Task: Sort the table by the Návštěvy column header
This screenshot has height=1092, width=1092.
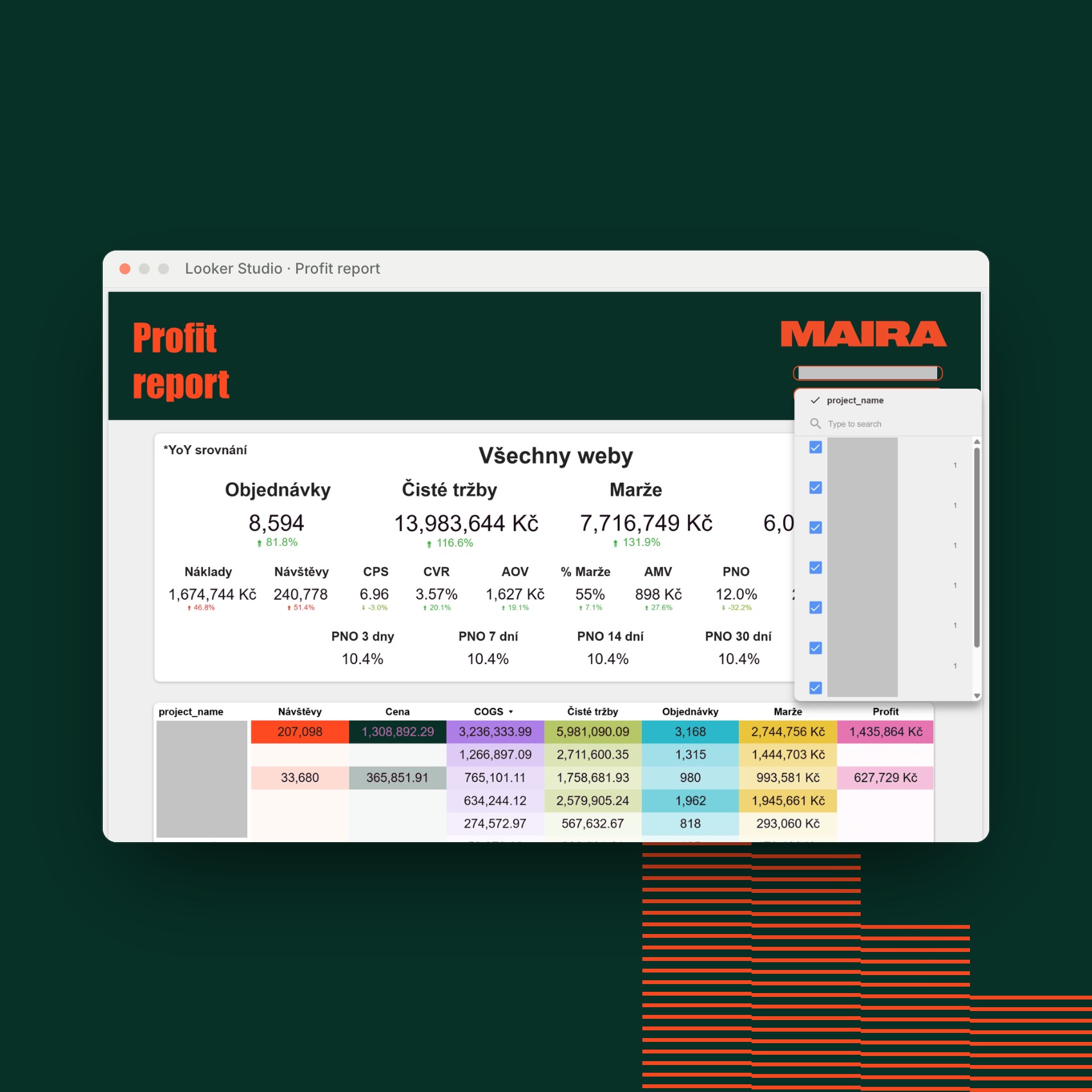Action: 300,712
